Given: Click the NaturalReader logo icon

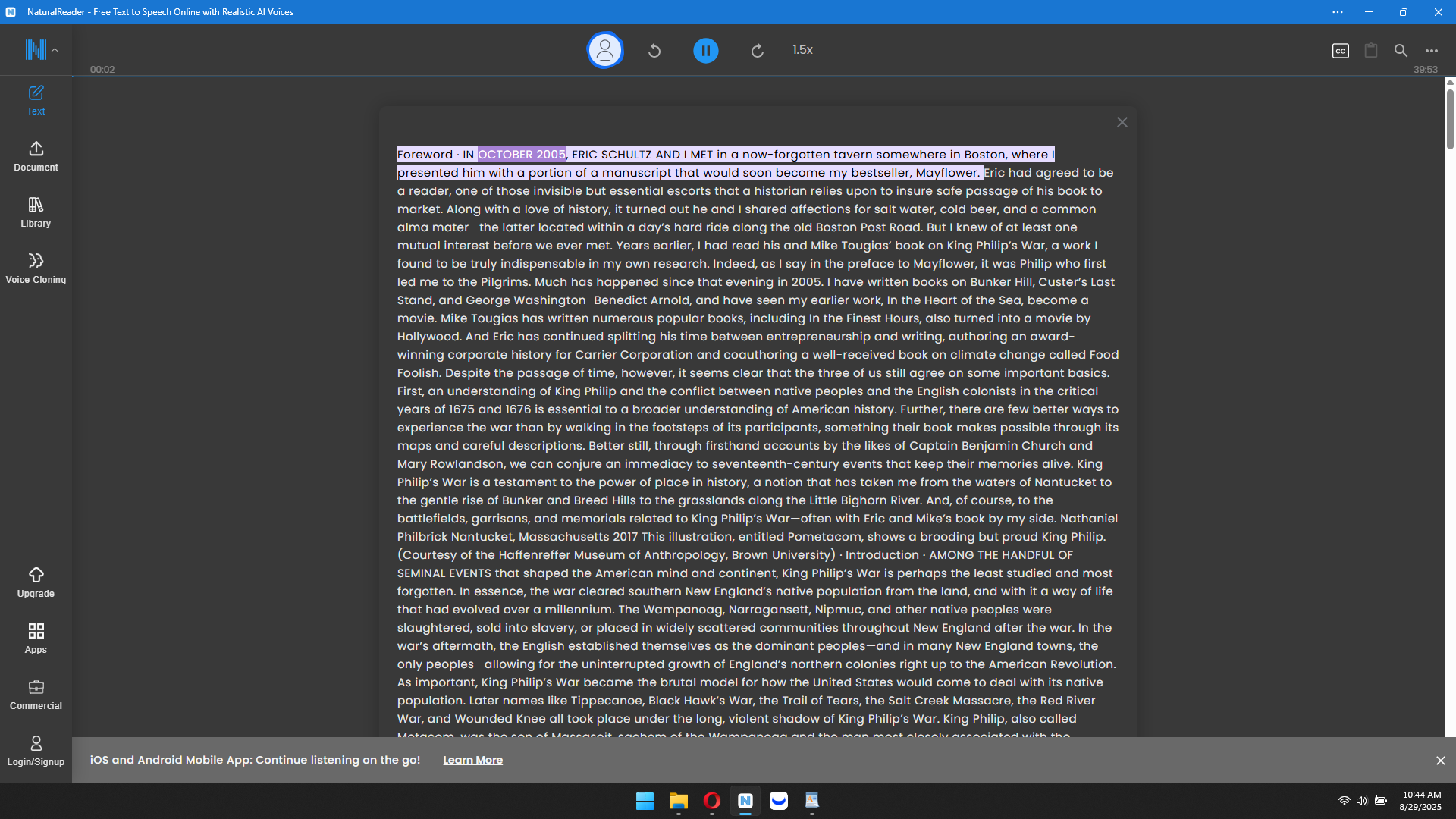Looking at the screenshot, I should (x=35, y=50).
